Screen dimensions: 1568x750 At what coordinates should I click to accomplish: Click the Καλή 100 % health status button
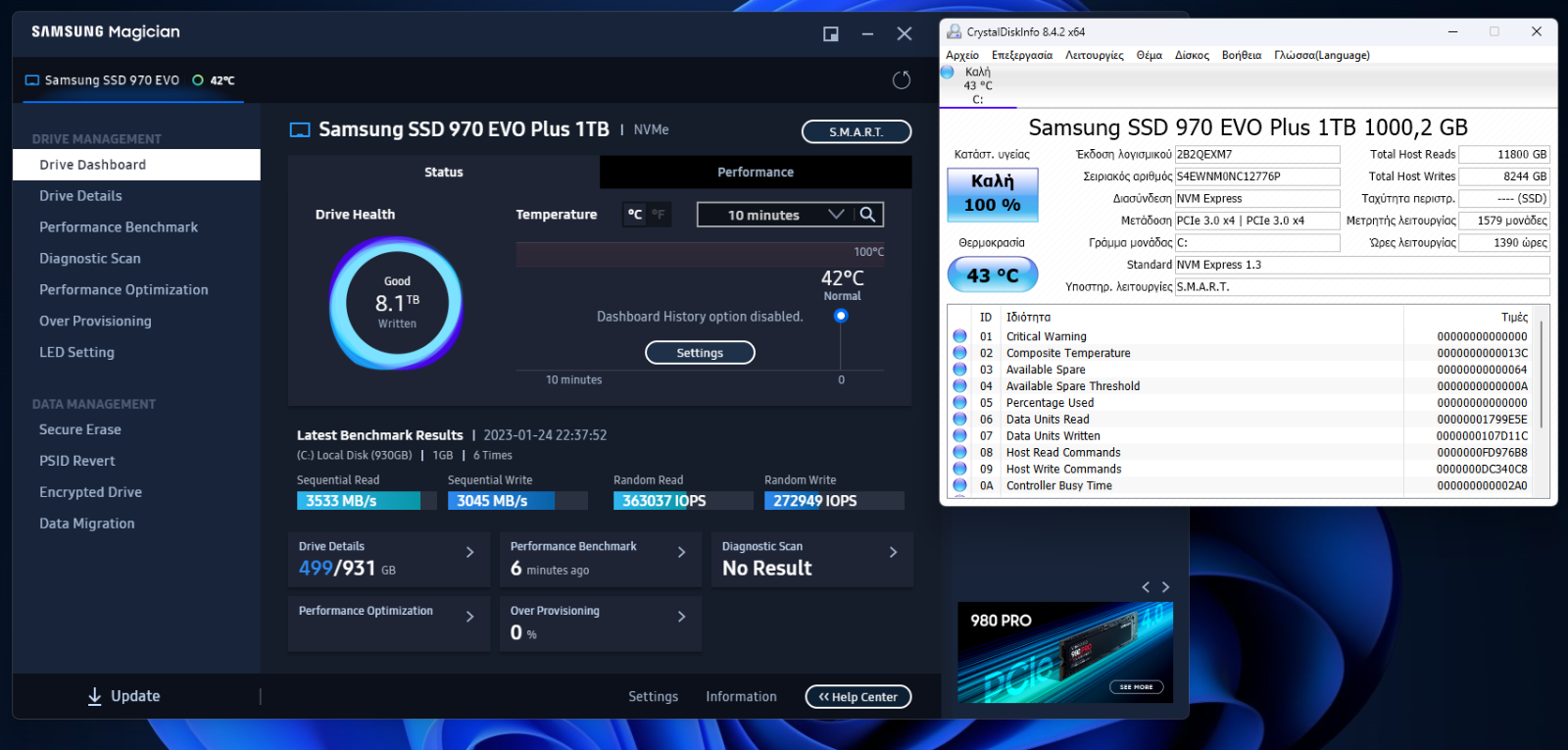coord(993,194)
